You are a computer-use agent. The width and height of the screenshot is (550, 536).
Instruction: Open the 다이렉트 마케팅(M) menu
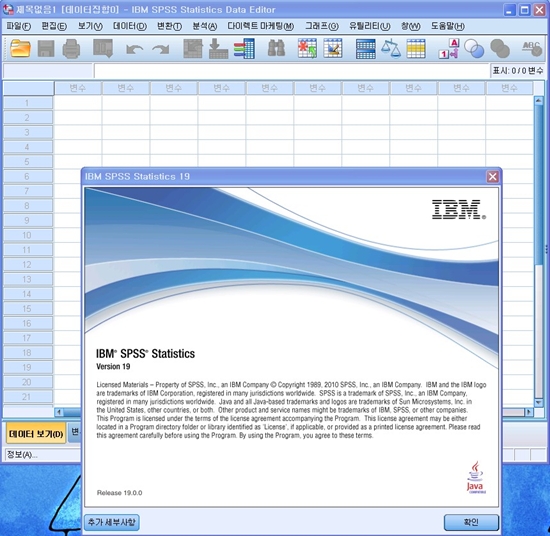tap(260, 26)
